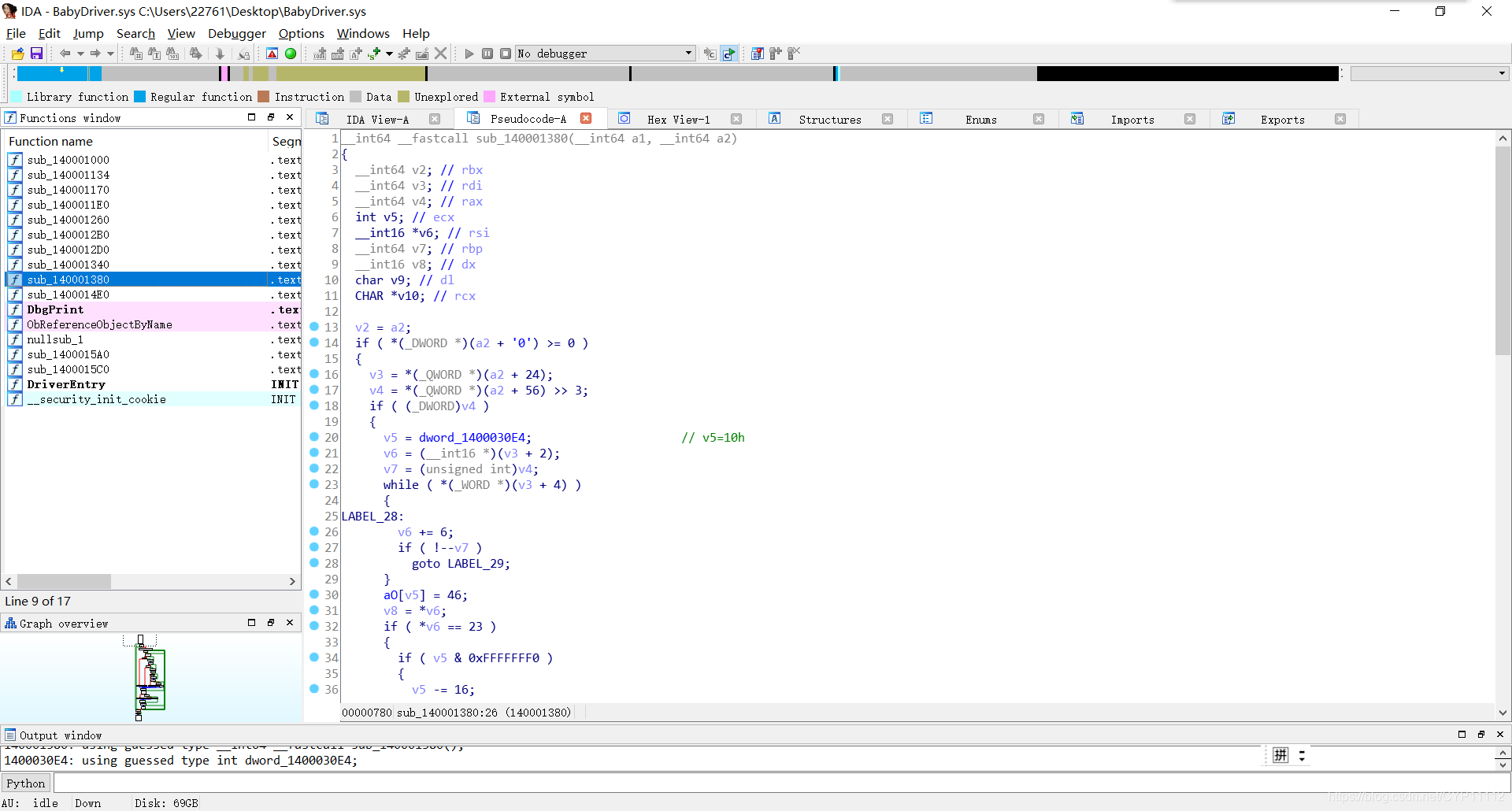
Task: Toggle breakpoint dot on line 36
Action: 314,689
